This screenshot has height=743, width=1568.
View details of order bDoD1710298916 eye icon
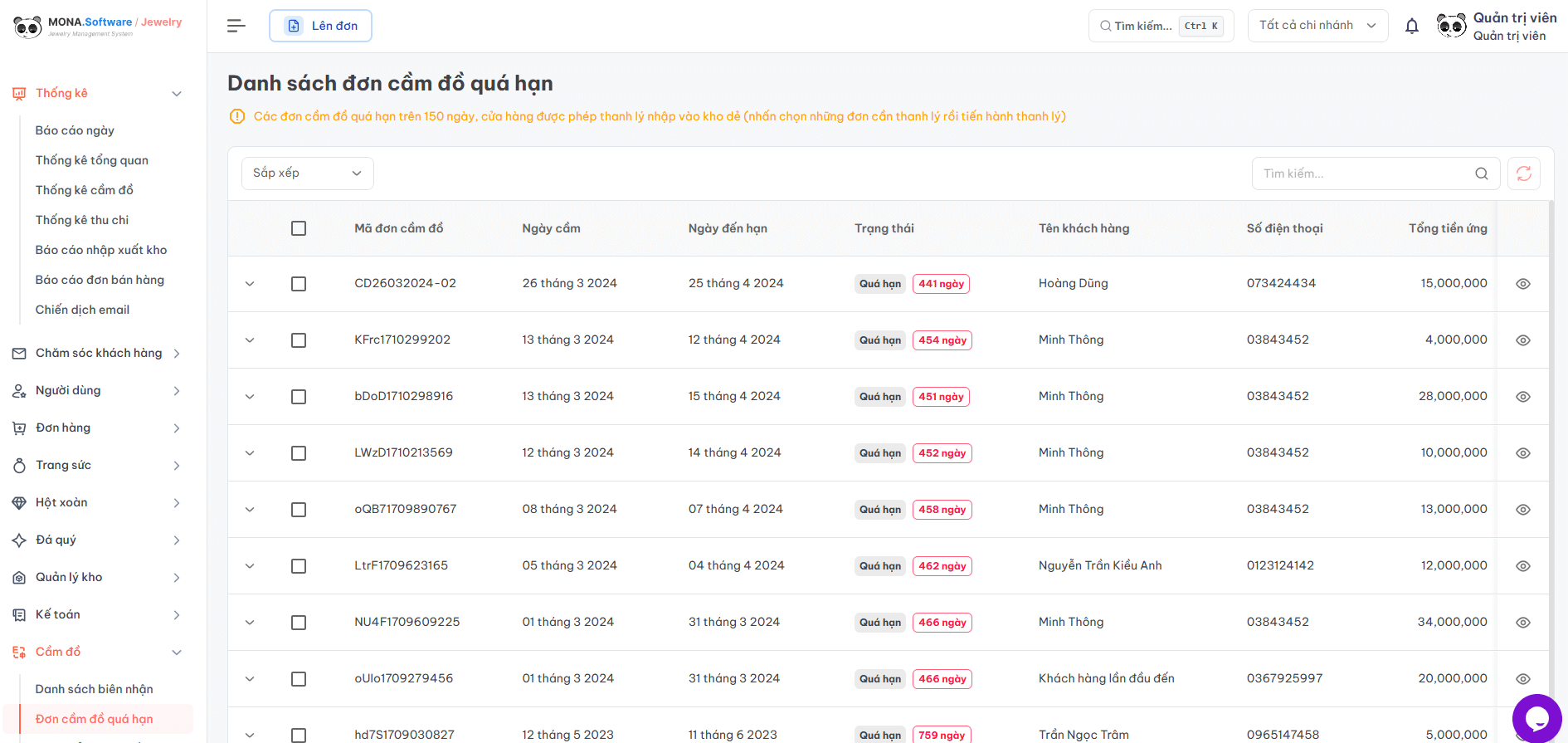click(x=1523, y=397)
